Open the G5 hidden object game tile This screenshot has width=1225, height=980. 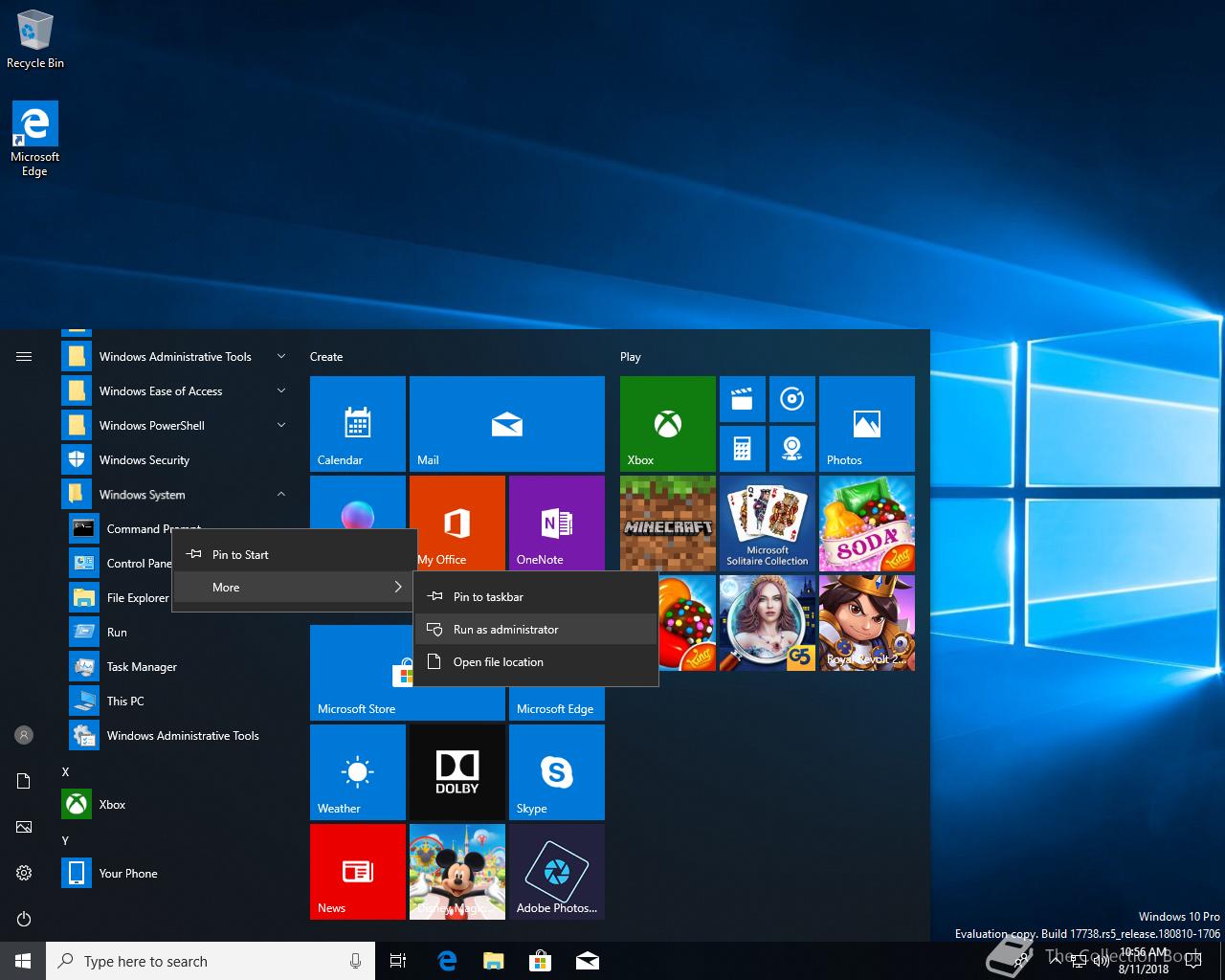(x=768, y=623)
